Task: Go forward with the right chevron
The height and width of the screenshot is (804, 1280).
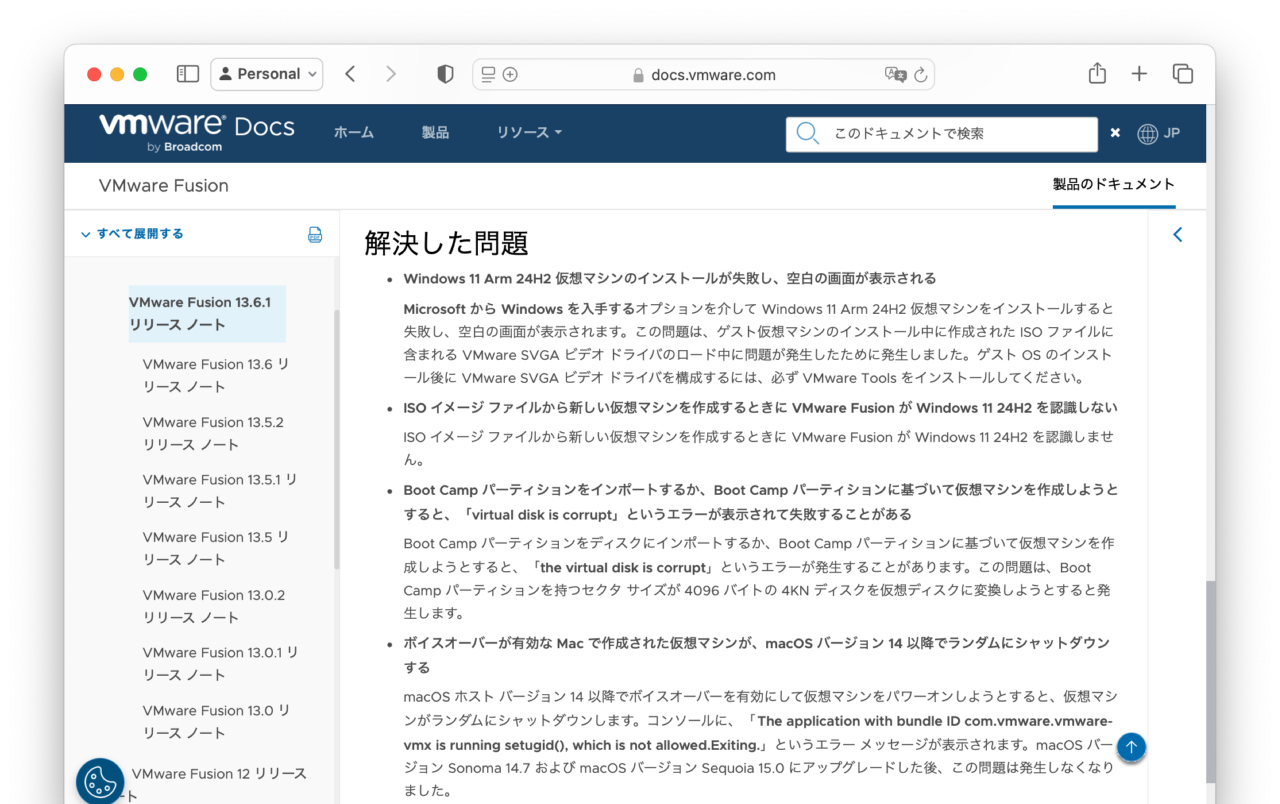Action: [x=391, y=74]
